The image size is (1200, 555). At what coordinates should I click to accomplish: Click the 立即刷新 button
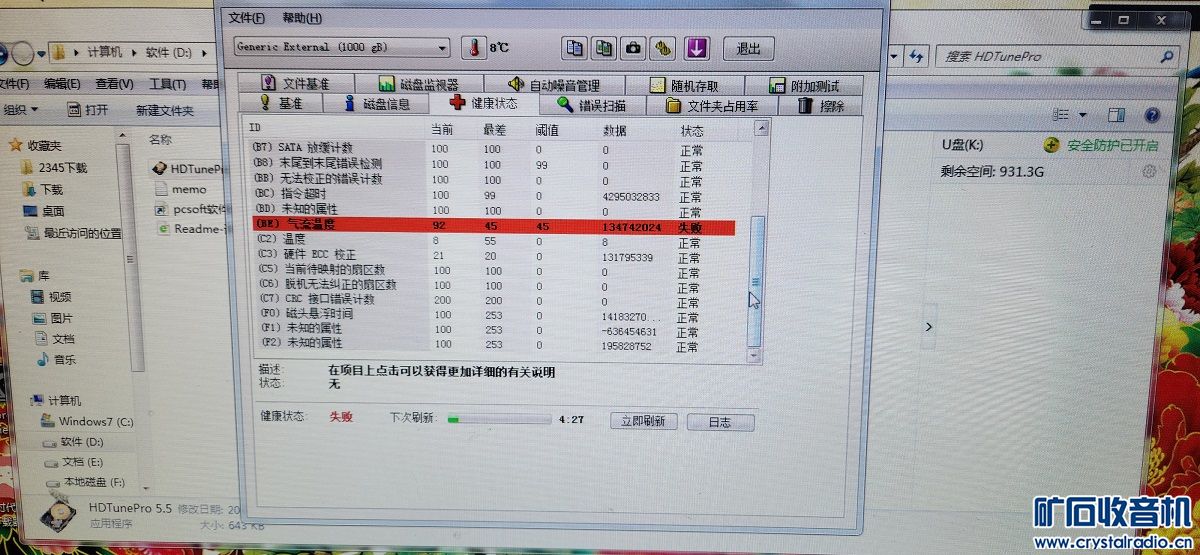pos(643,421)
